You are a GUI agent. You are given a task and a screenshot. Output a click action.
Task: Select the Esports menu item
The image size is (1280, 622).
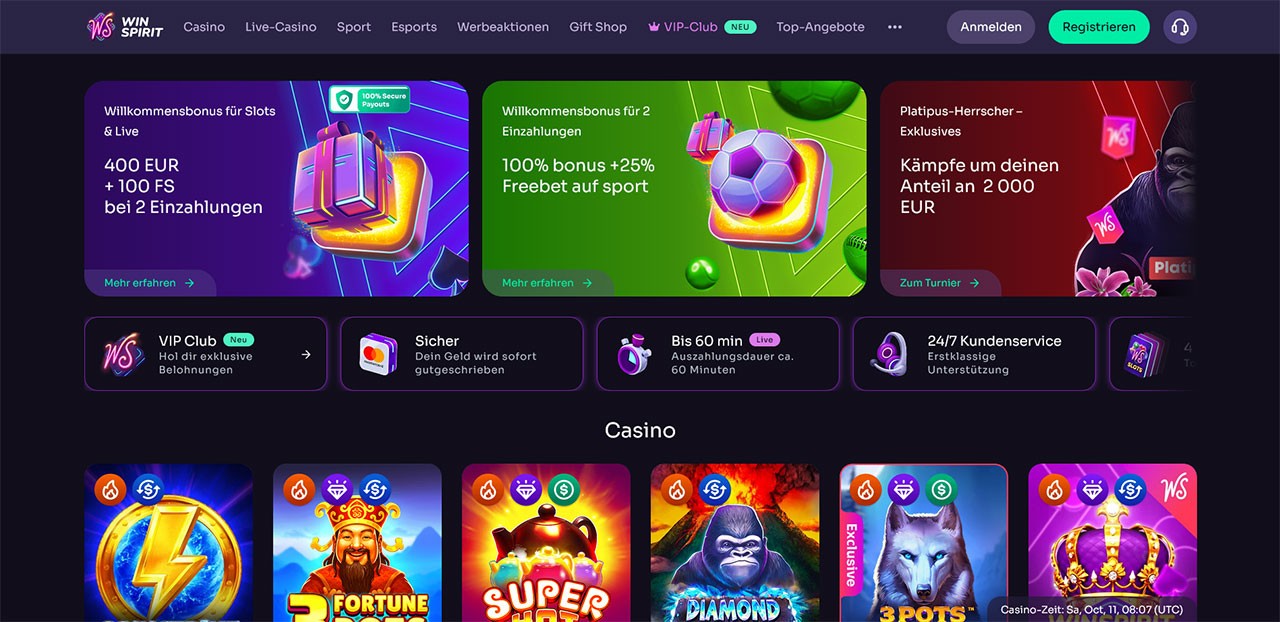[x=414, y=27]
